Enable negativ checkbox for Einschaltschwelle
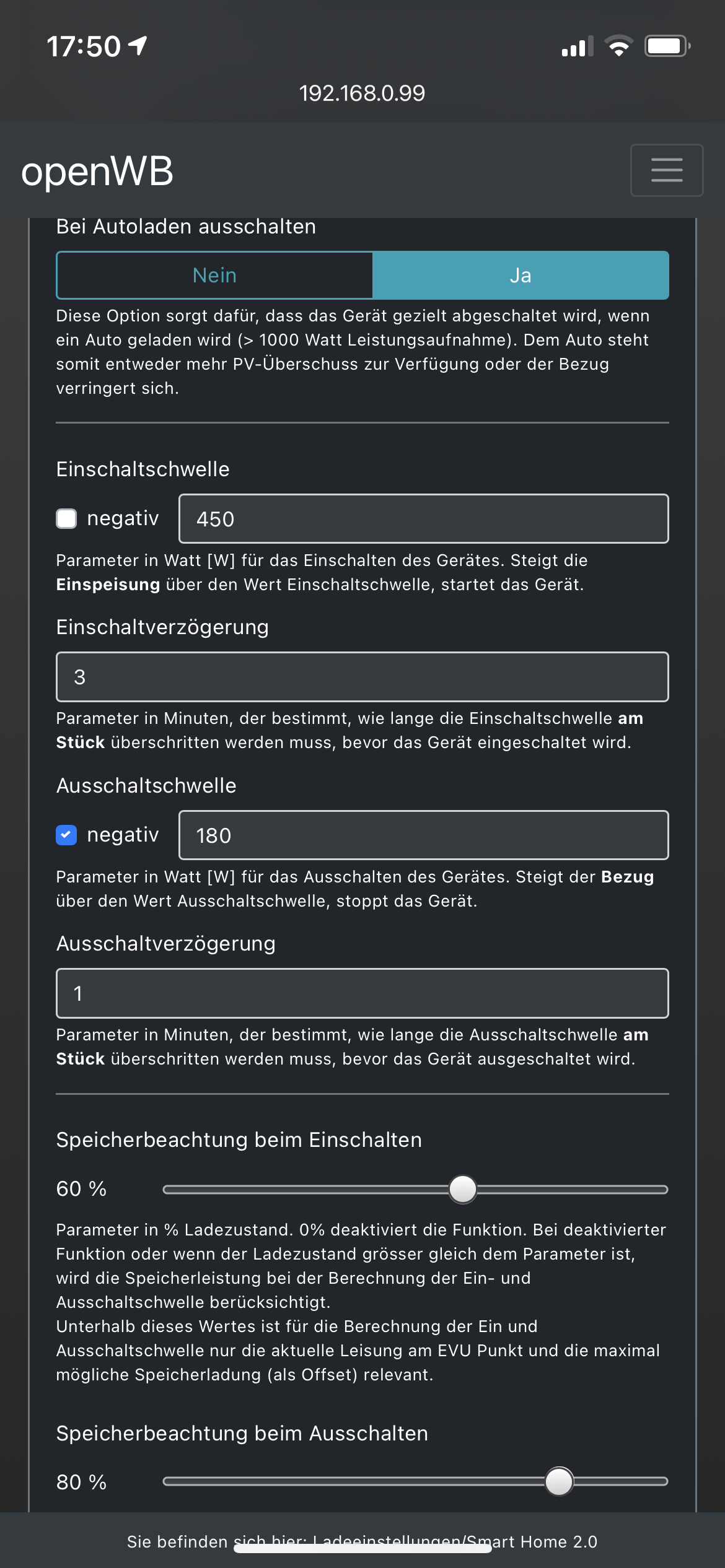 click(66, 518)
